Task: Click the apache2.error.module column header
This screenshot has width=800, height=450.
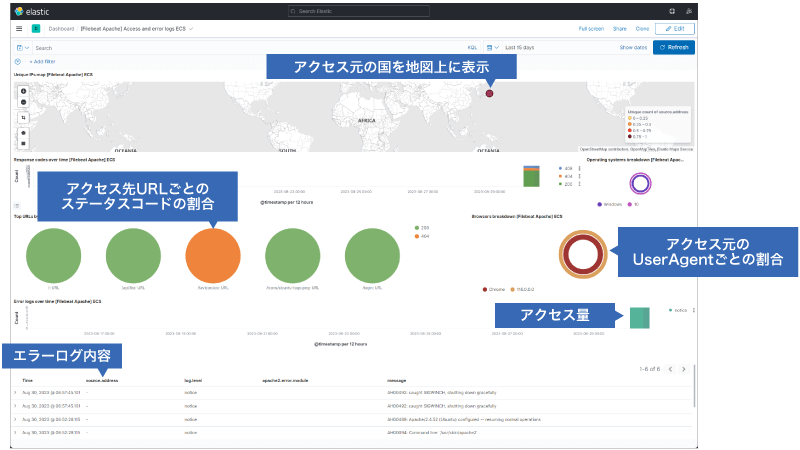Action: point(285,381)
